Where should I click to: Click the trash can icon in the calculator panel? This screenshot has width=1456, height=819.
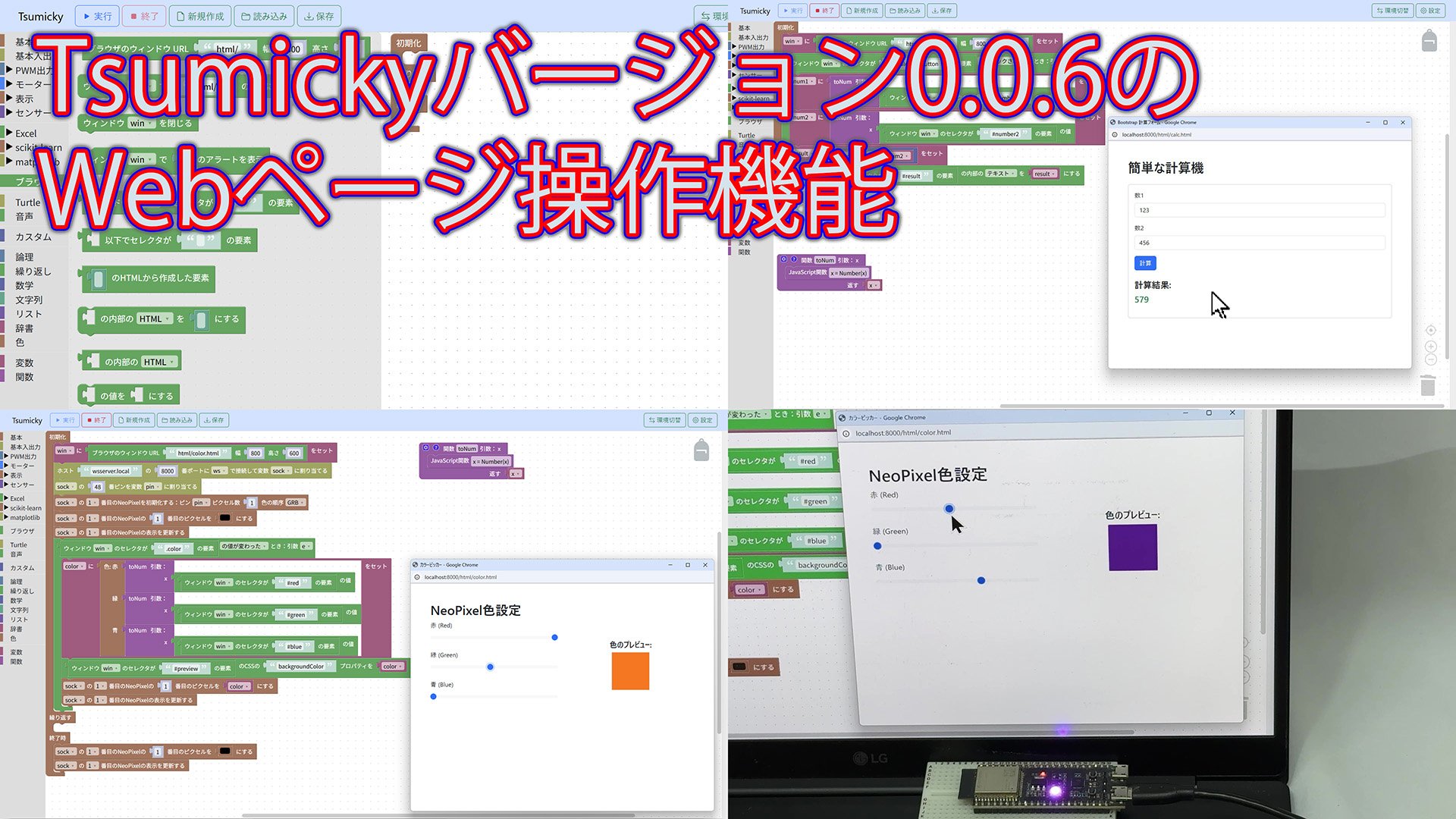tap(1428, 384)
